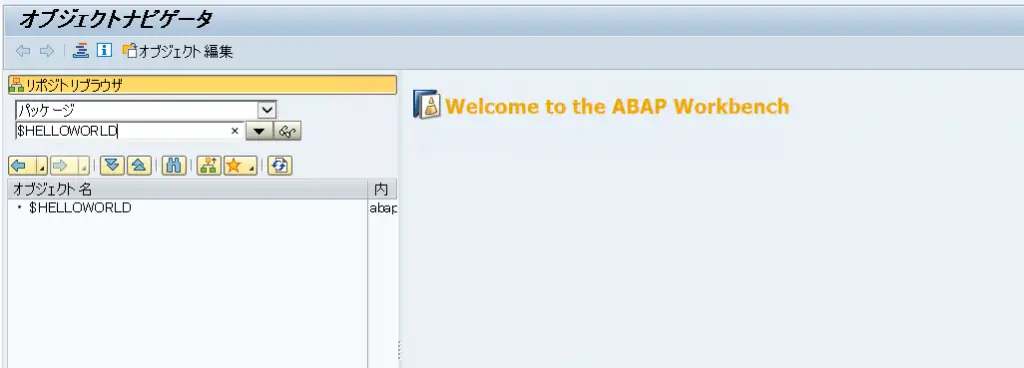Click the favorites star icon
Image resolution: width=1024 pixels, height=368 pixels.
tap(233, 166)
